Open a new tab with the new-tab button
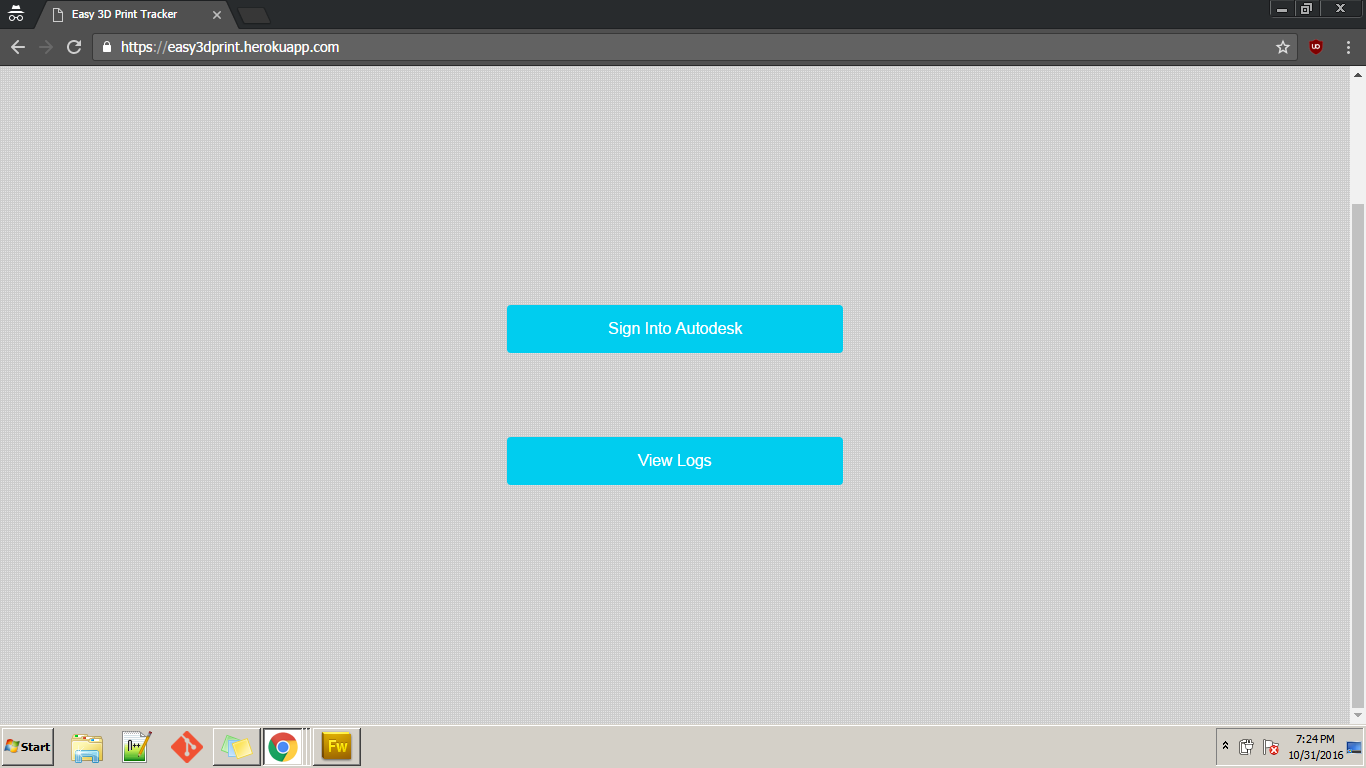 [x=254, y=15]
